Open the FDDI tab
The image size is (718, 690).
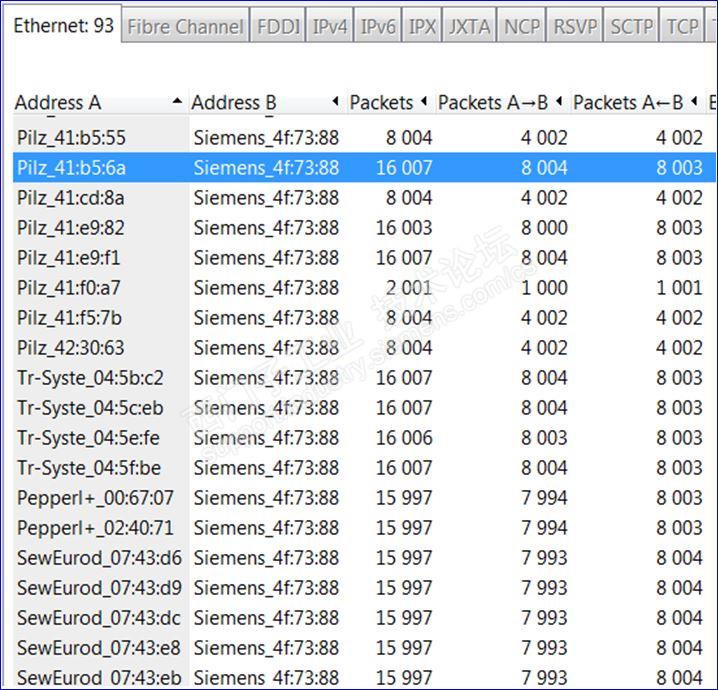[x=278, y=27]
